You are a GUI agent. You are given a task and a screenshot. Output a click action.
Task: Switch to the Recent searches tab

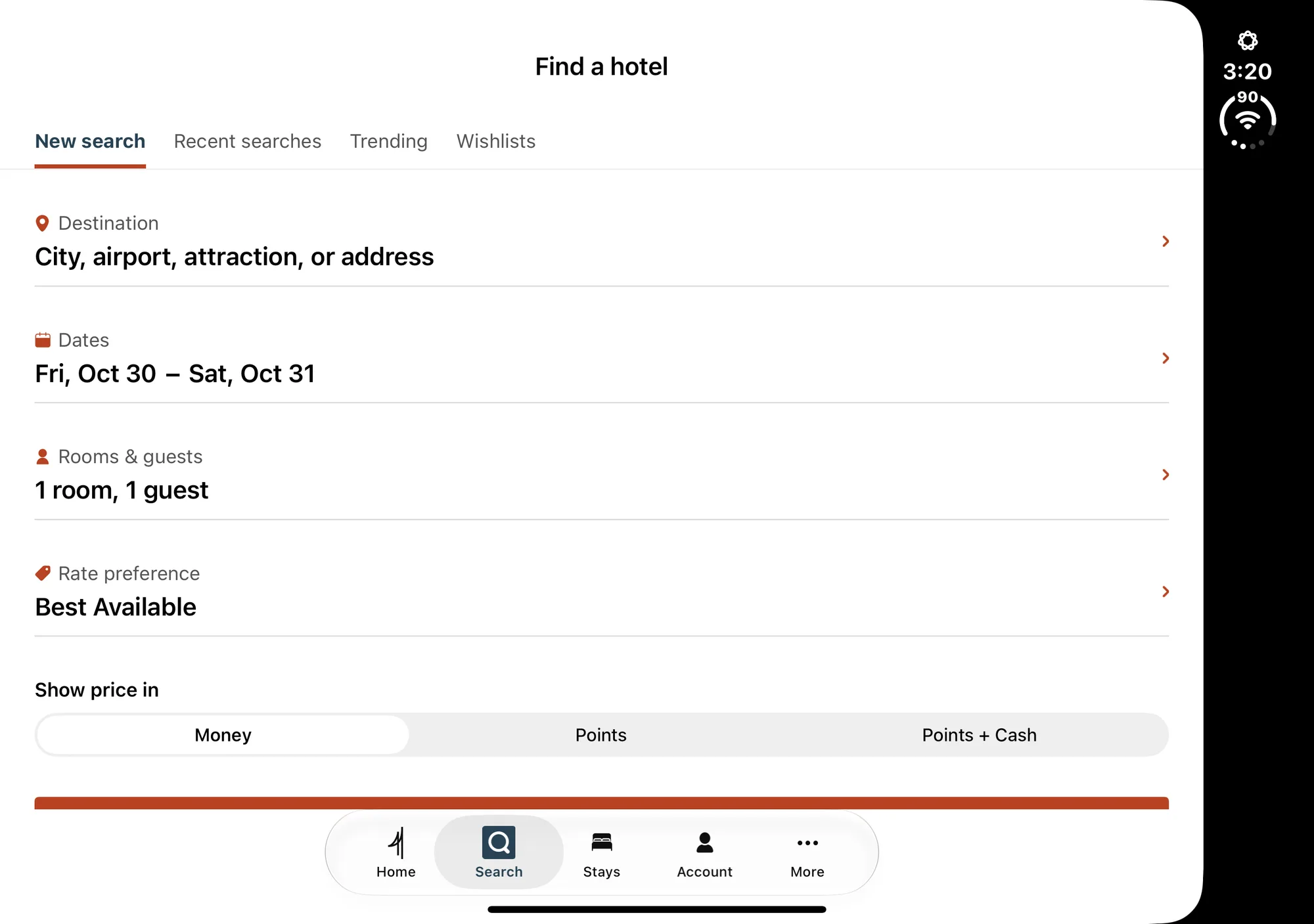tap(248, 141)
